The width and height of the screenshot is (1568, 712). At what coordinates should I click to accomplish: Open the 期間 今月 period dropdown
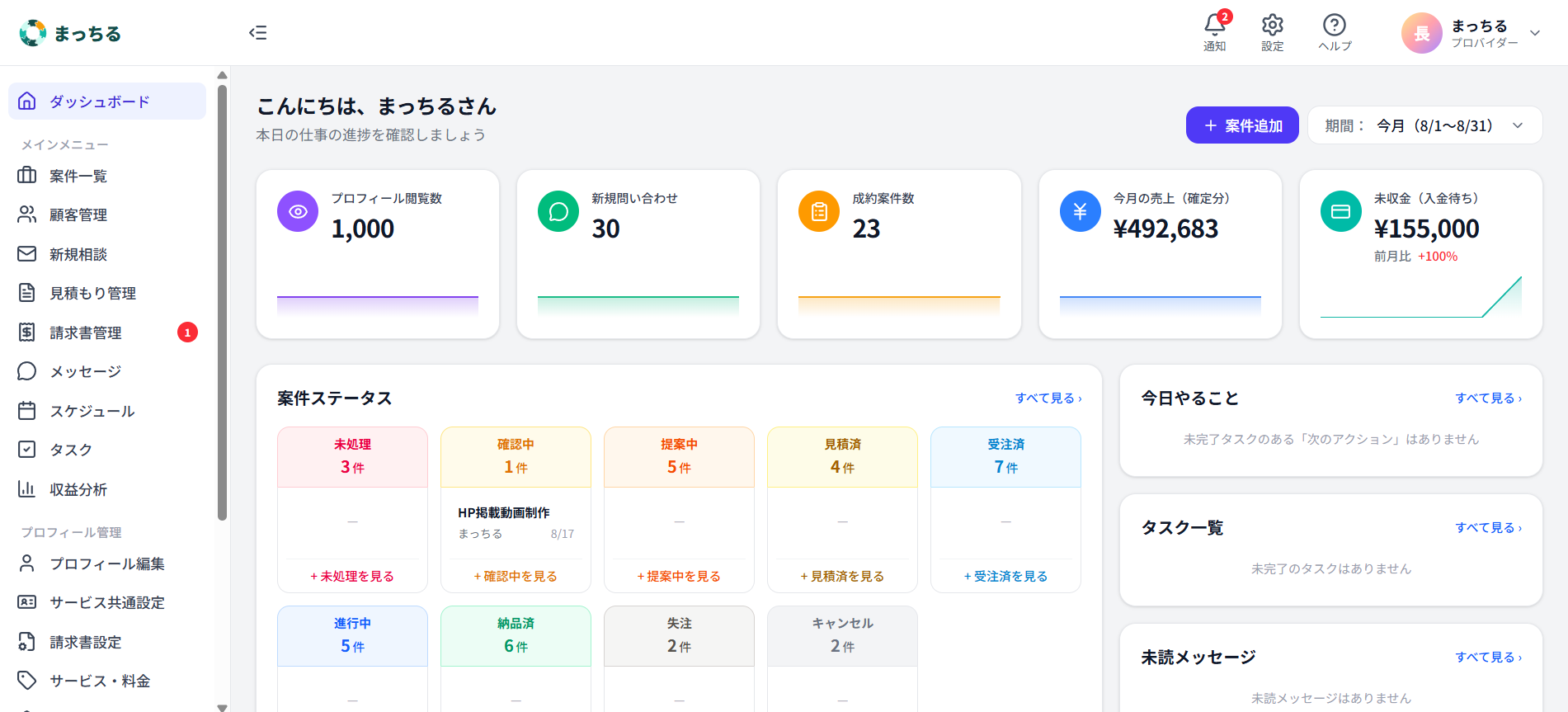[1425, 125]
